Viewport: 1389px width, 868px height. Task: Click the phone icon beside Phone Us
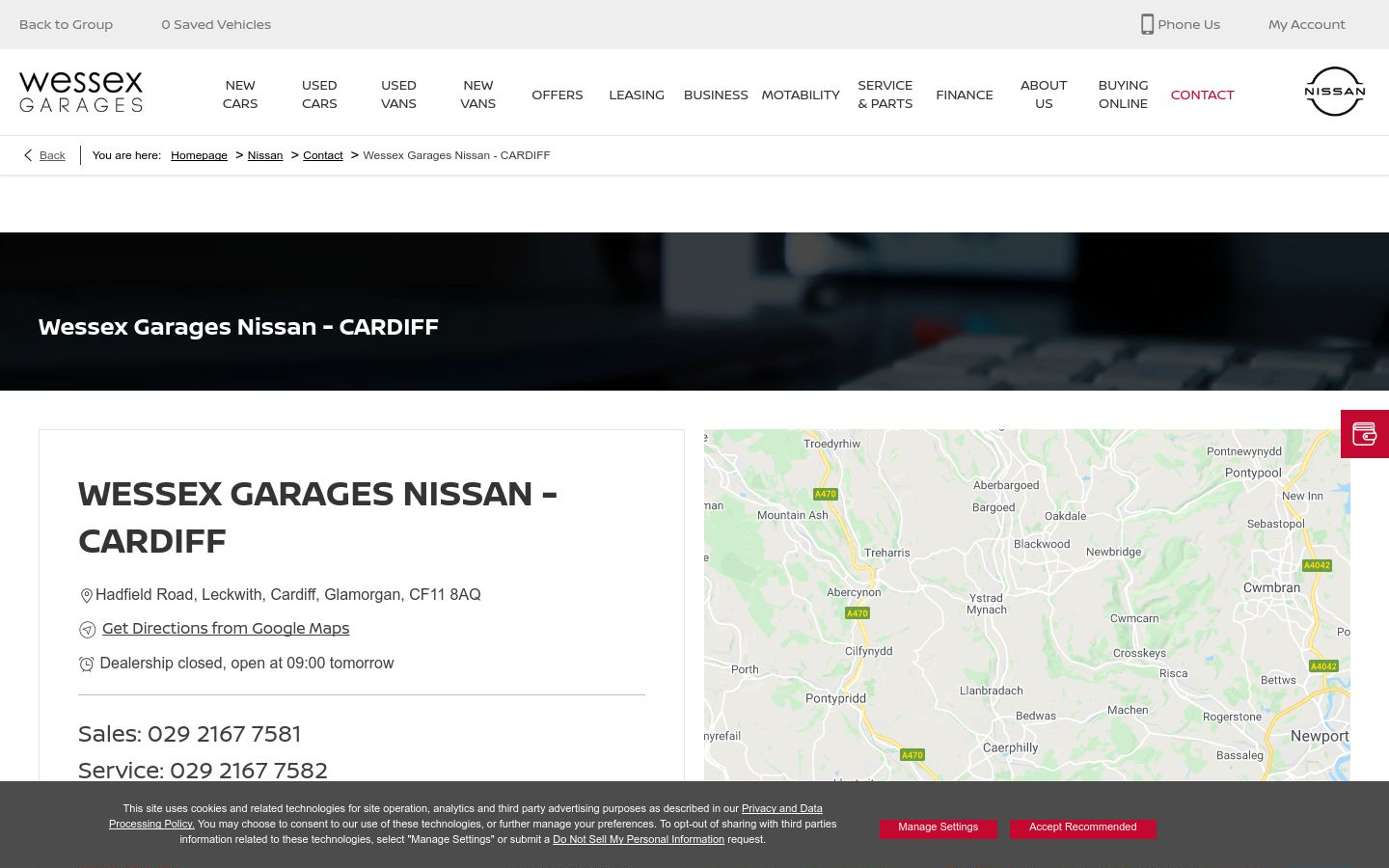coord(1147,24)
